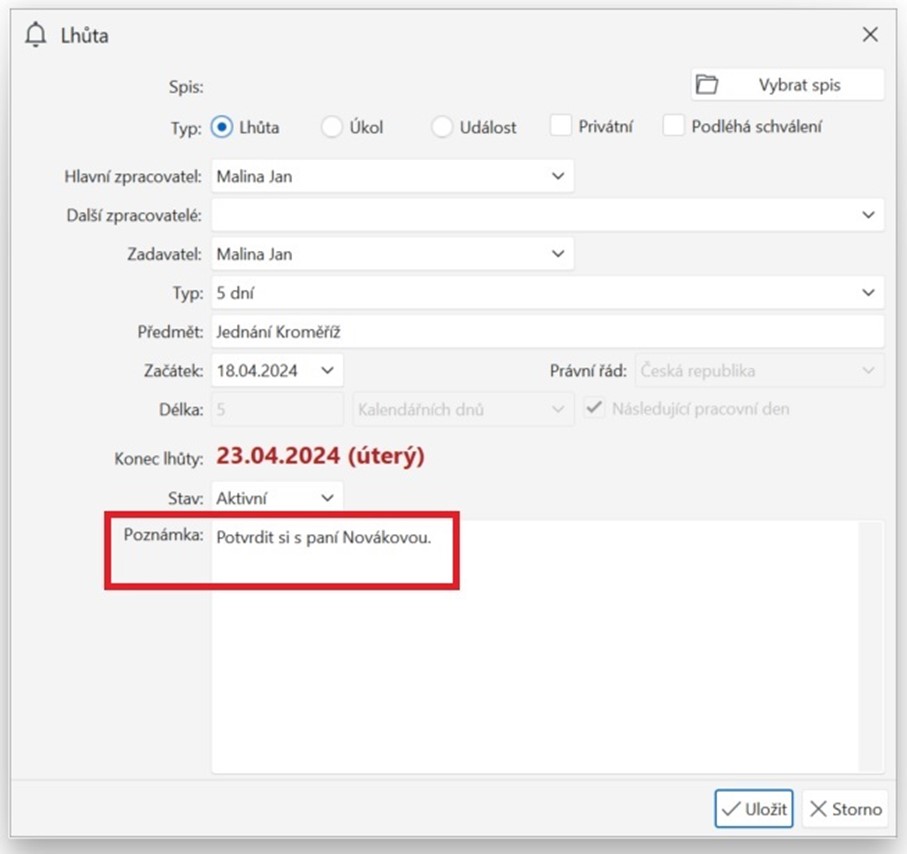Click into the Poznámka text area
The height and width of the screenshot is (854, 907).
click(533, 650)
